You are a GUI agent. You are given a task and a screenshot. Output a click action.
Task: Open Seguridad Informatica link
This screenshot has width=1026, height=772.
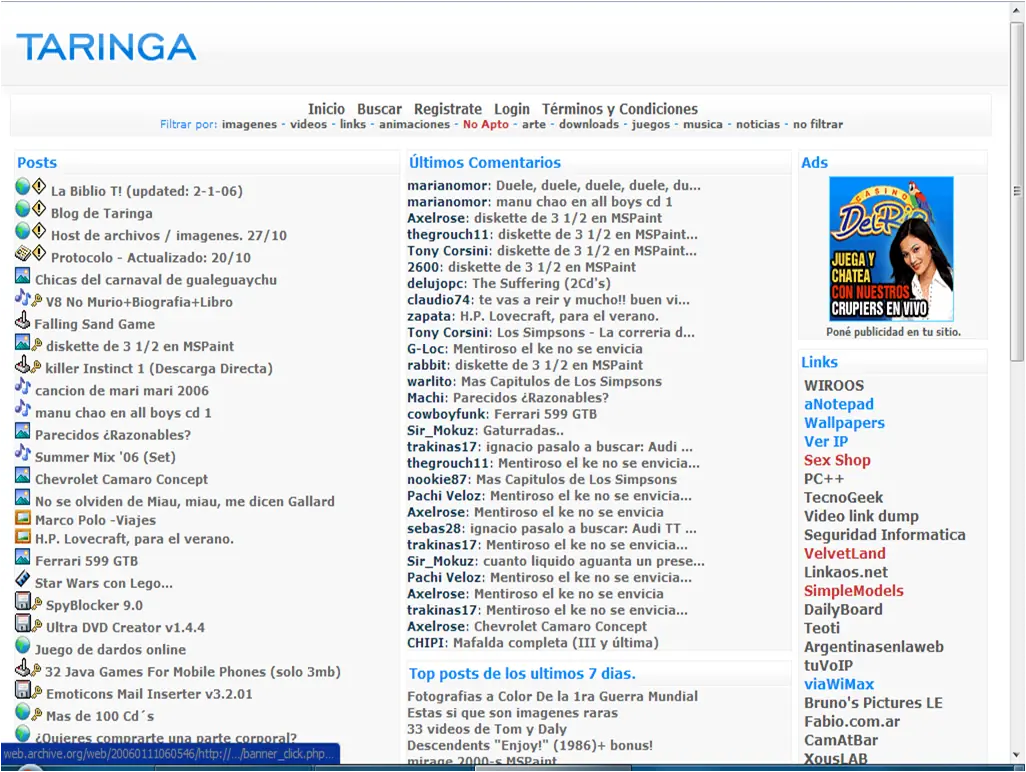pyautogui.click(x=885, y=535)
